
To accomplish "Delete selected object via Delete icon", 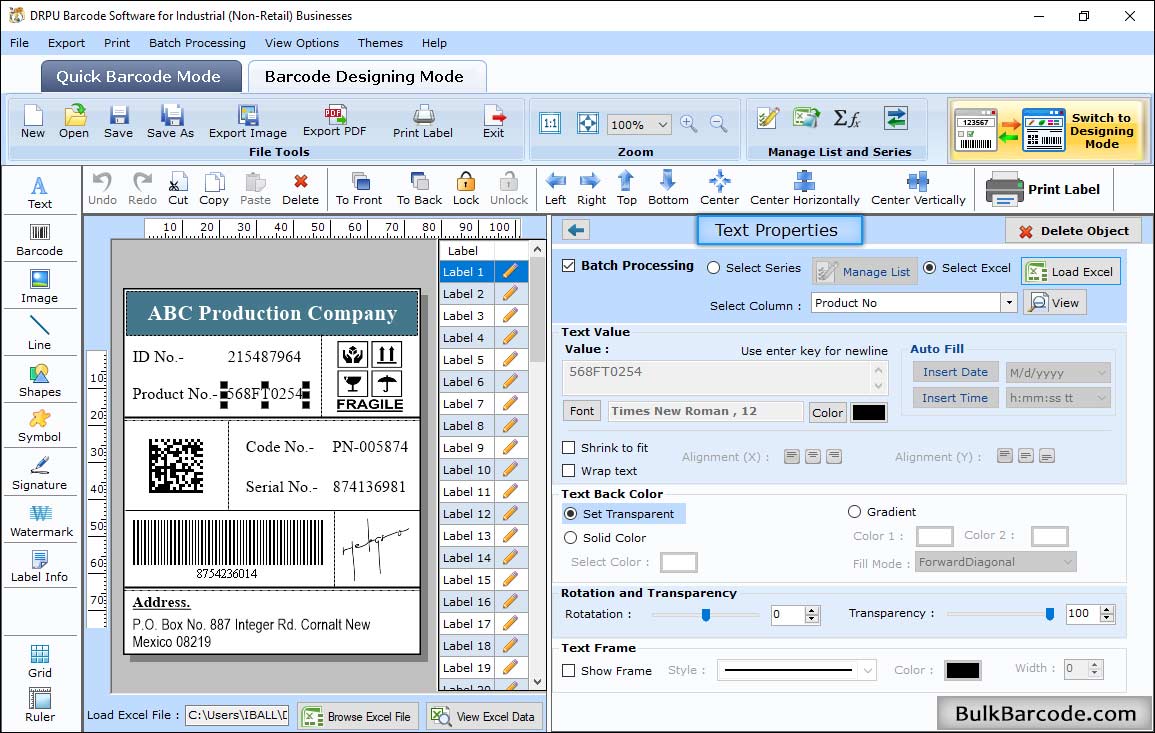I will tap(301, 189).
